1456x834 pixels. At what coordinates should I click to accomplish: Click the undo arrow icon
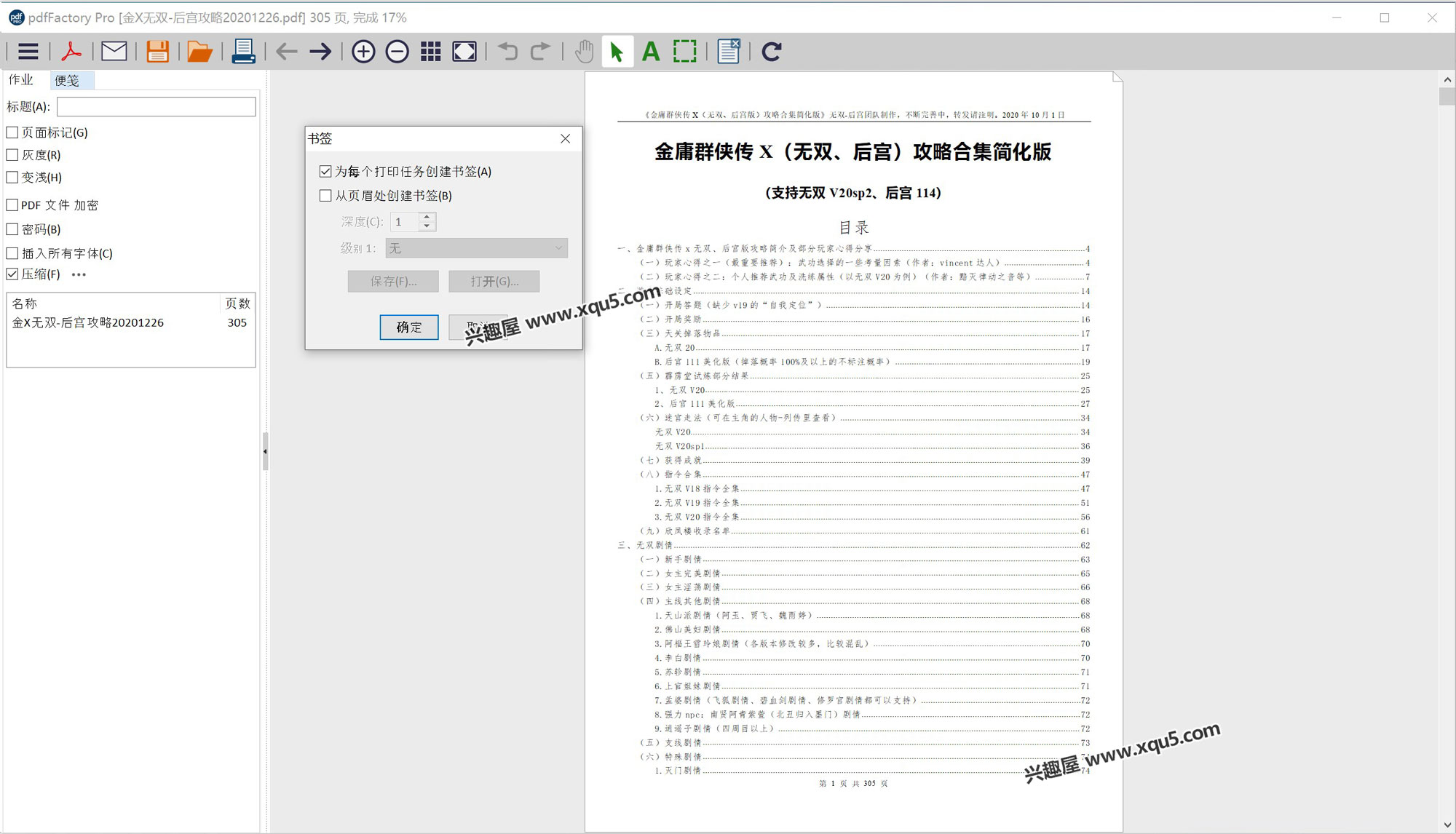click(507, 51)
